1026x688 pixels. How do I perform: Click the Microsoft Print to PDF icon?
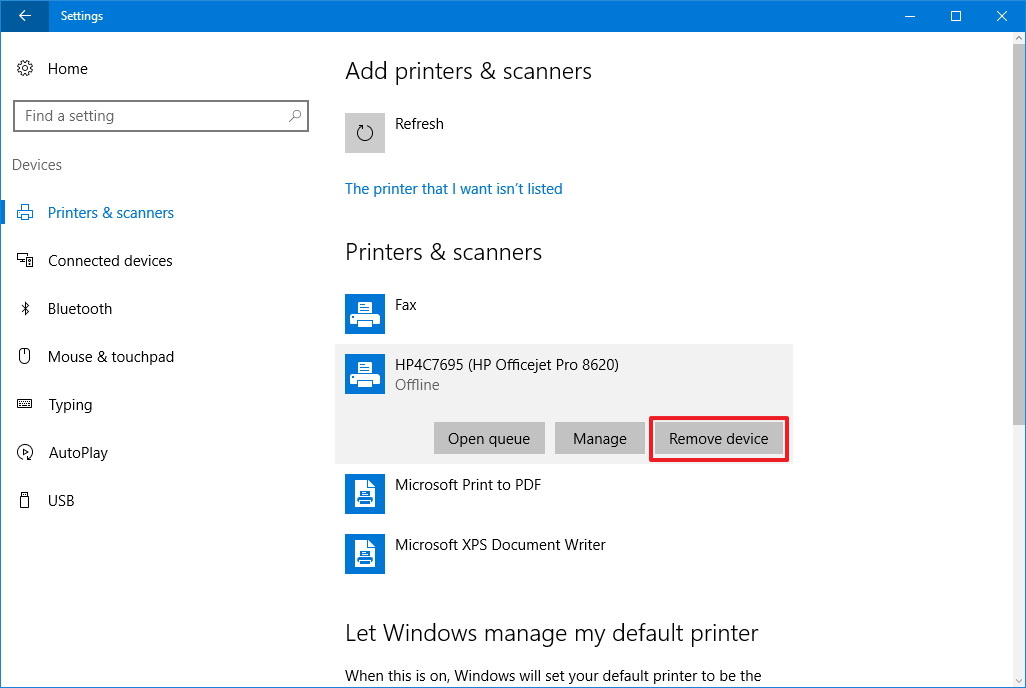pyautogui.click(x=364, y=493)
